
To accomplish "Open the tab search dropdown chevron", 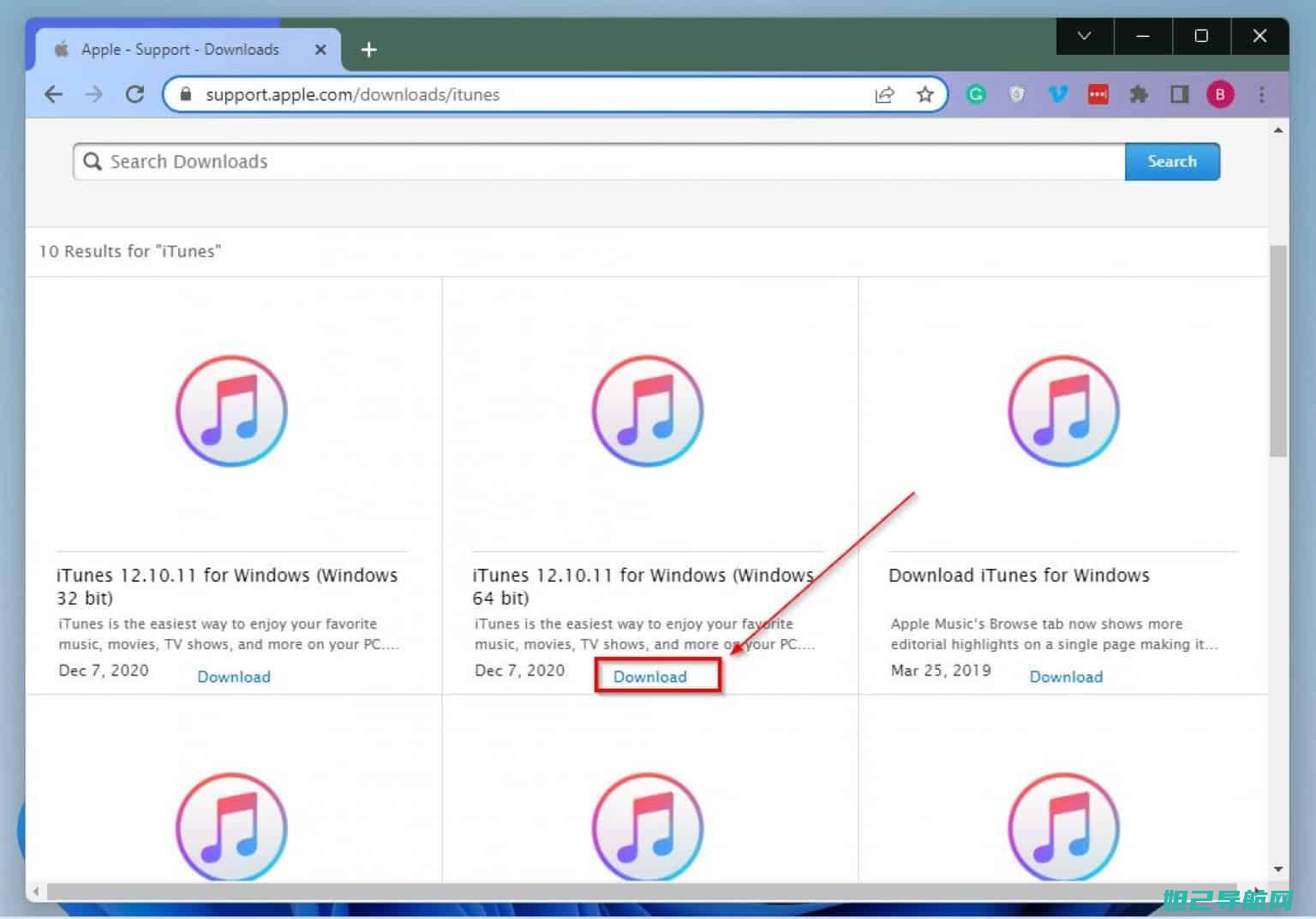I will [x=1085, y=36].
